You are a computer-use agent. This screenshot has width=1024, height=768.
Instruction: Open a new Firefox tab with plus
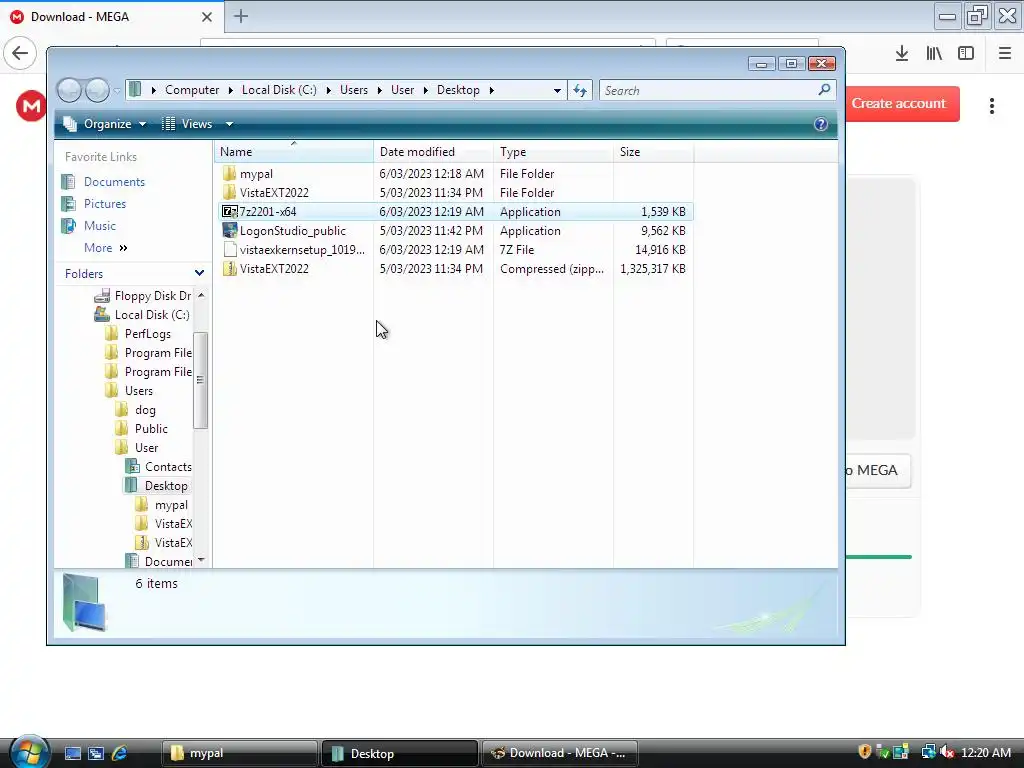pyautogui.click(x=241, y=16)
